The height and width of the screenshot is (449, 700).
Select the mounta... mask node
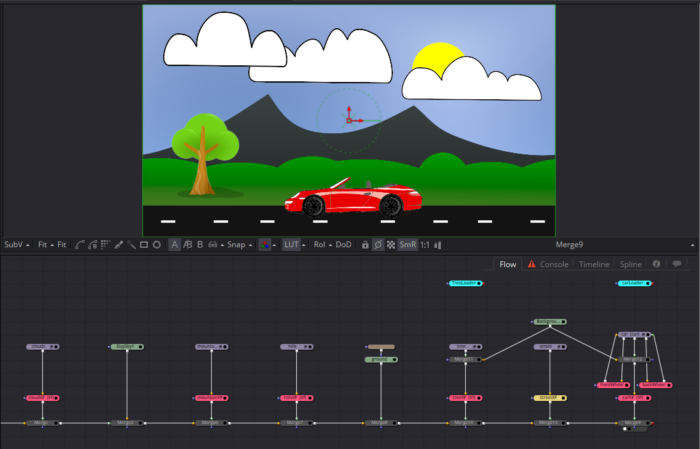click(x=212, y=346)
